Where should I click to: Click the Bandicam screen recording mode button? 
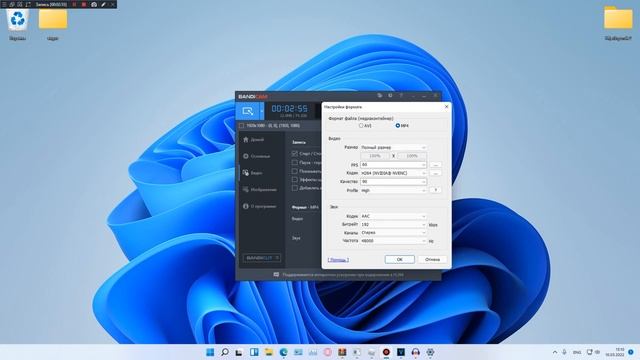coord(247,111)
